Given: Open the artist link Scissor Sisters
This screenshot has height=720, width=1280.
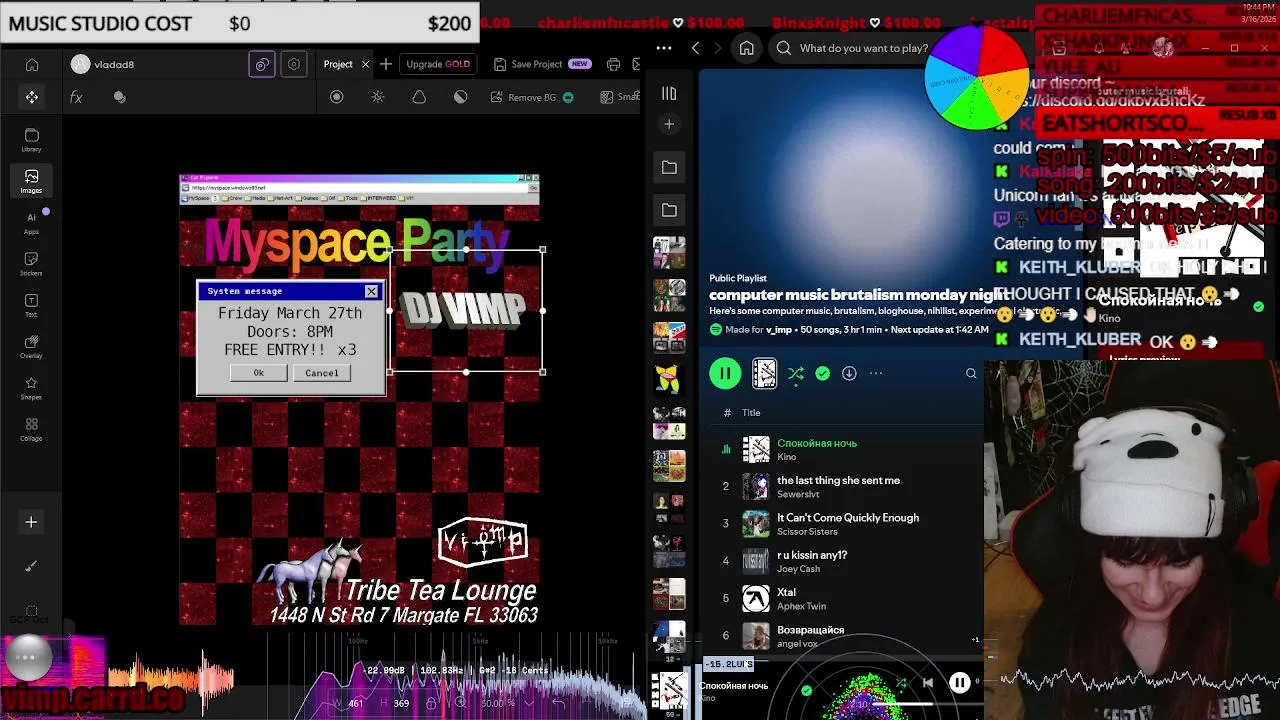Looking at the screenshot, I should 807,531.
